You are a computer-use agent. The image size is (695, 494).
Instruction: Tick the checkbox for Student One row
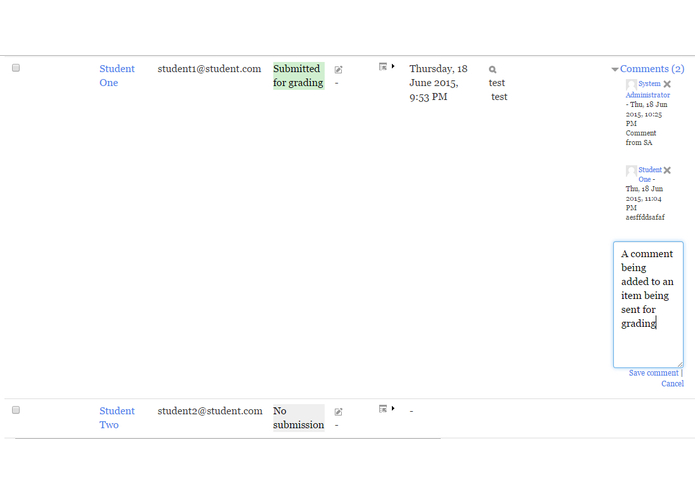coord(16,68)
